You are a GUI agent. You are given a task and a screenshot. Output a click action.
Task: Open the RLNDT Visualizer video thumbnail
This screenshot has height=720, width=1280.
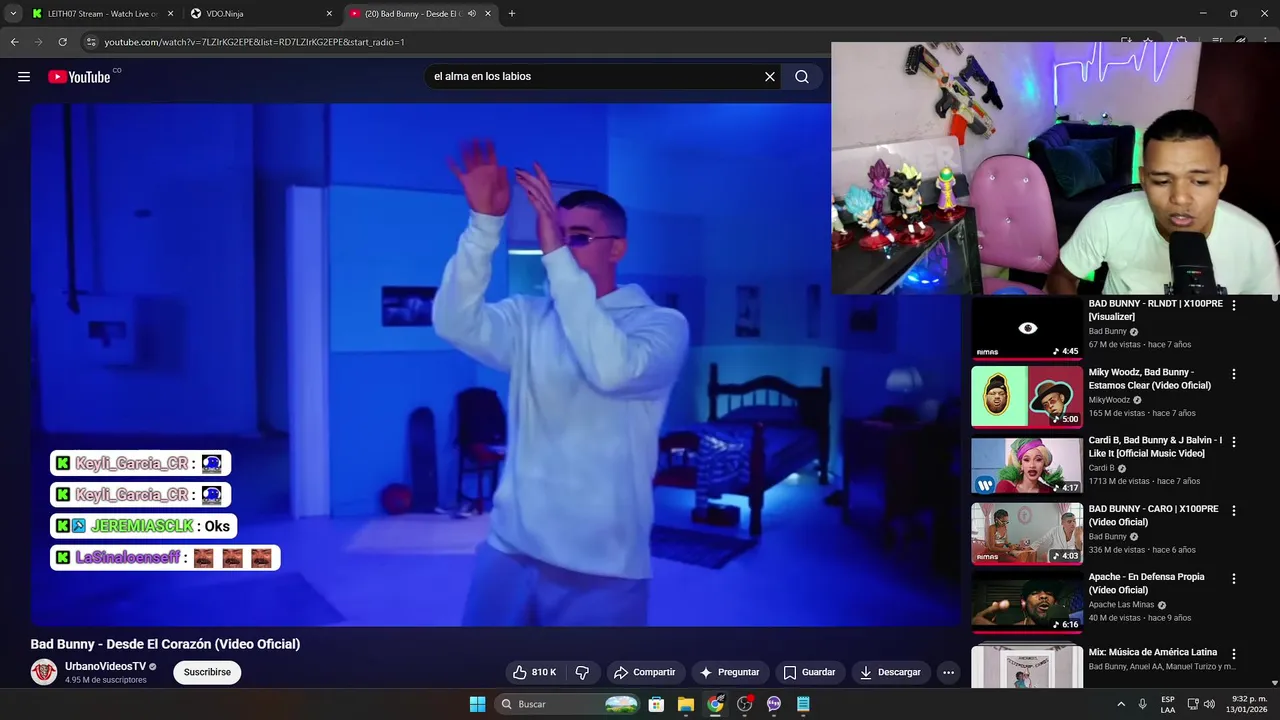[1027, 328]
